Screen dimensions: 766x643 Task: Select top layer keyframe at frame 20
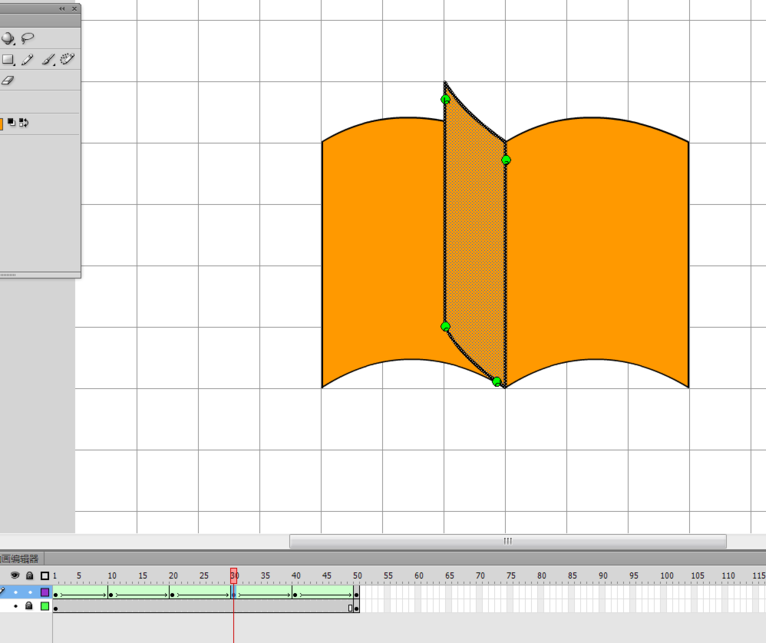pos(172,595)
